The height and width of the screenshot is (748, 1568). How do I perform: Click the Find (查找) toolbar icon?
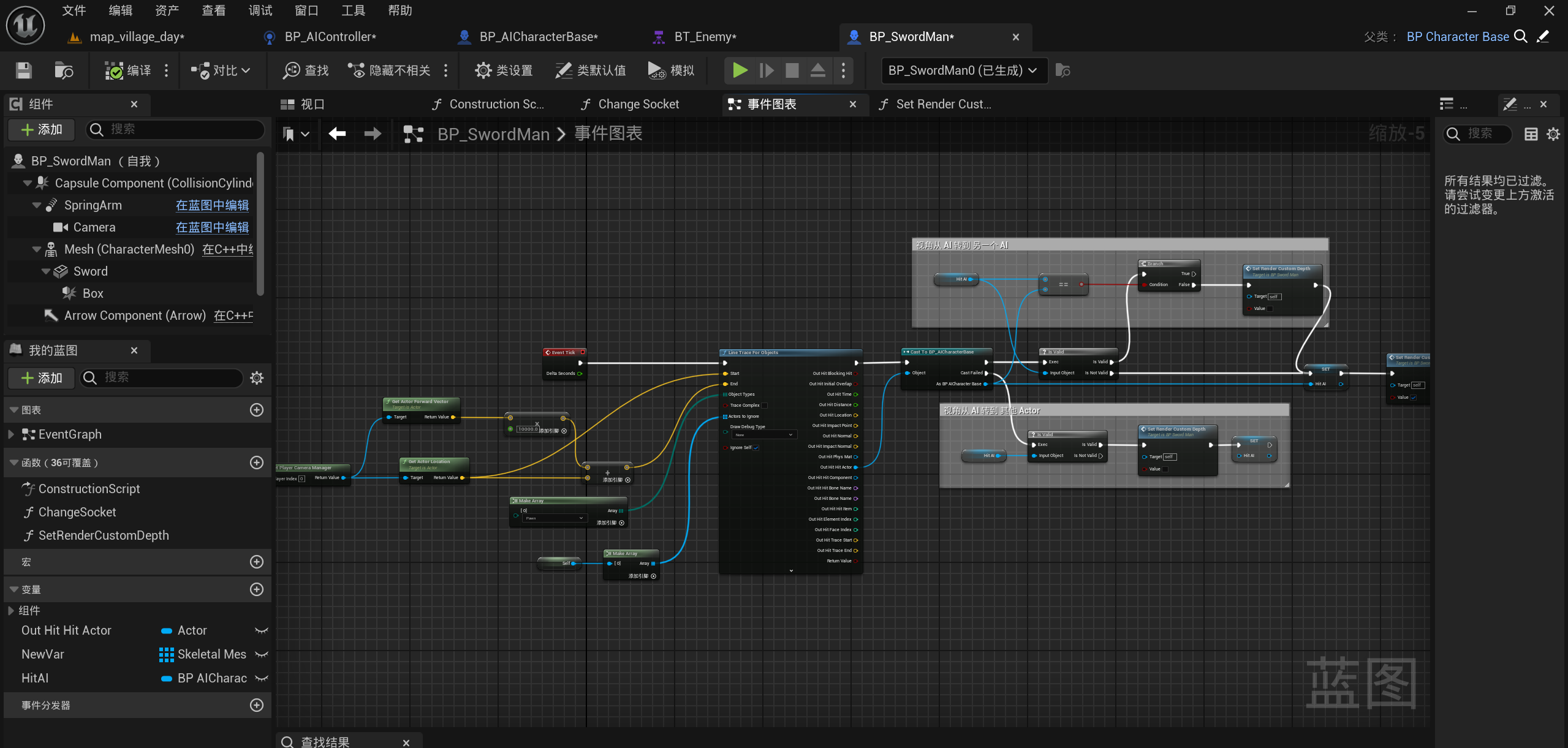click(x=305, y=70)
